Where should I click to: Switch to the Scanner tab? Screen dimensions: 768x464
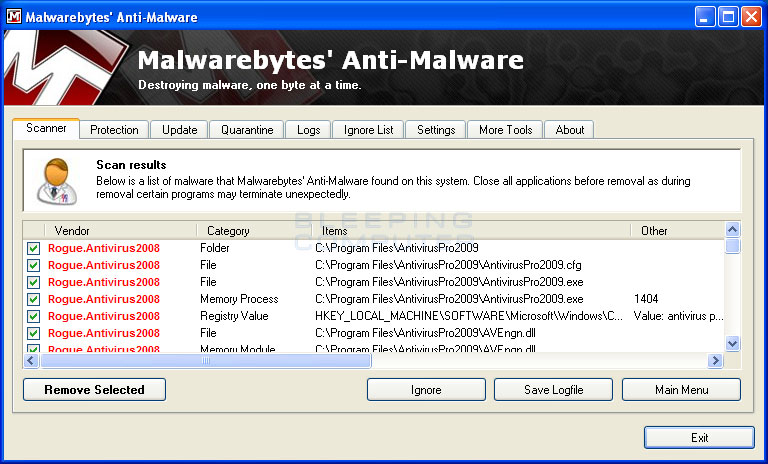(46, 128)
